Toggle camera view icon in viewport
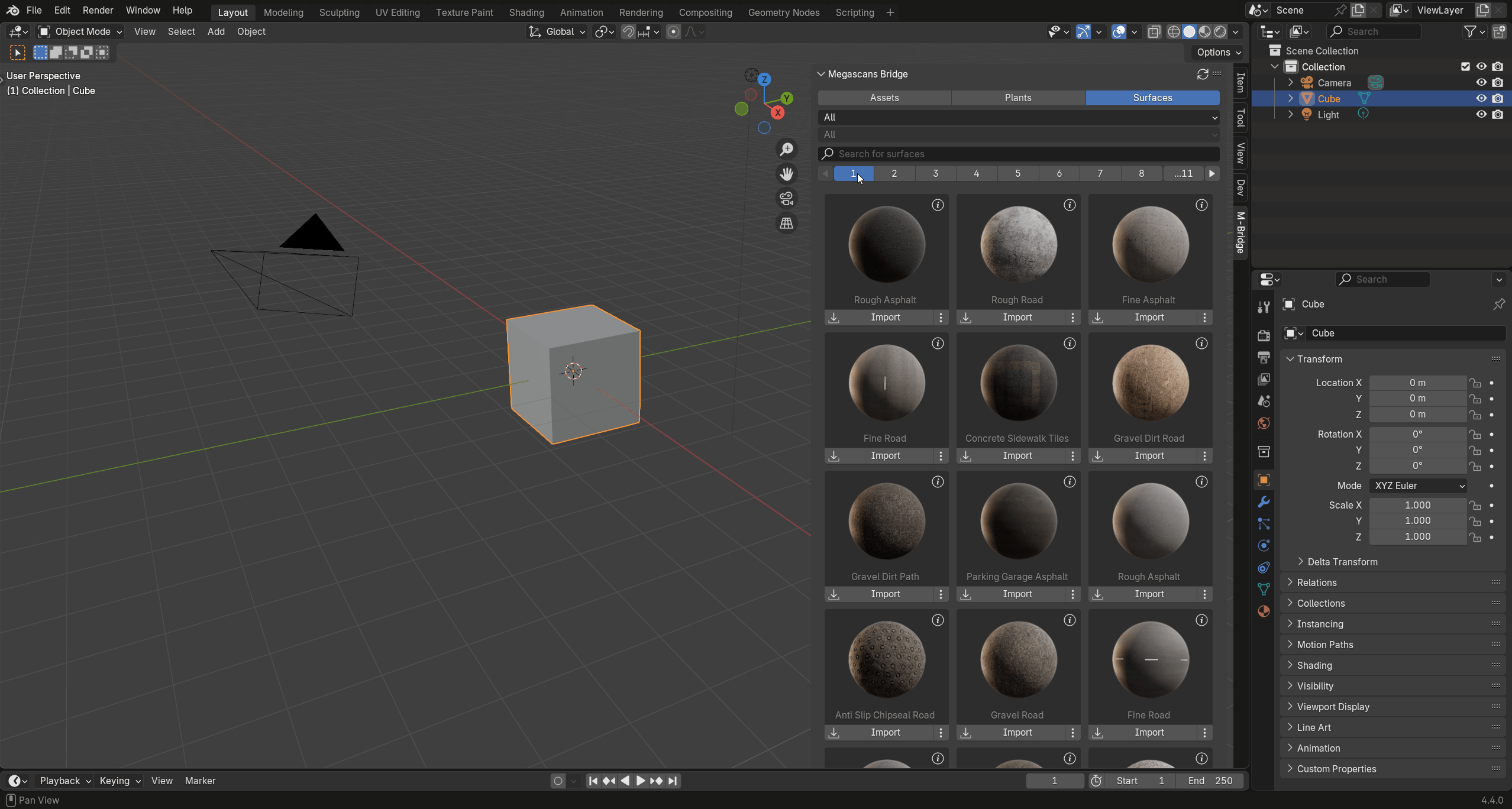 786,199
